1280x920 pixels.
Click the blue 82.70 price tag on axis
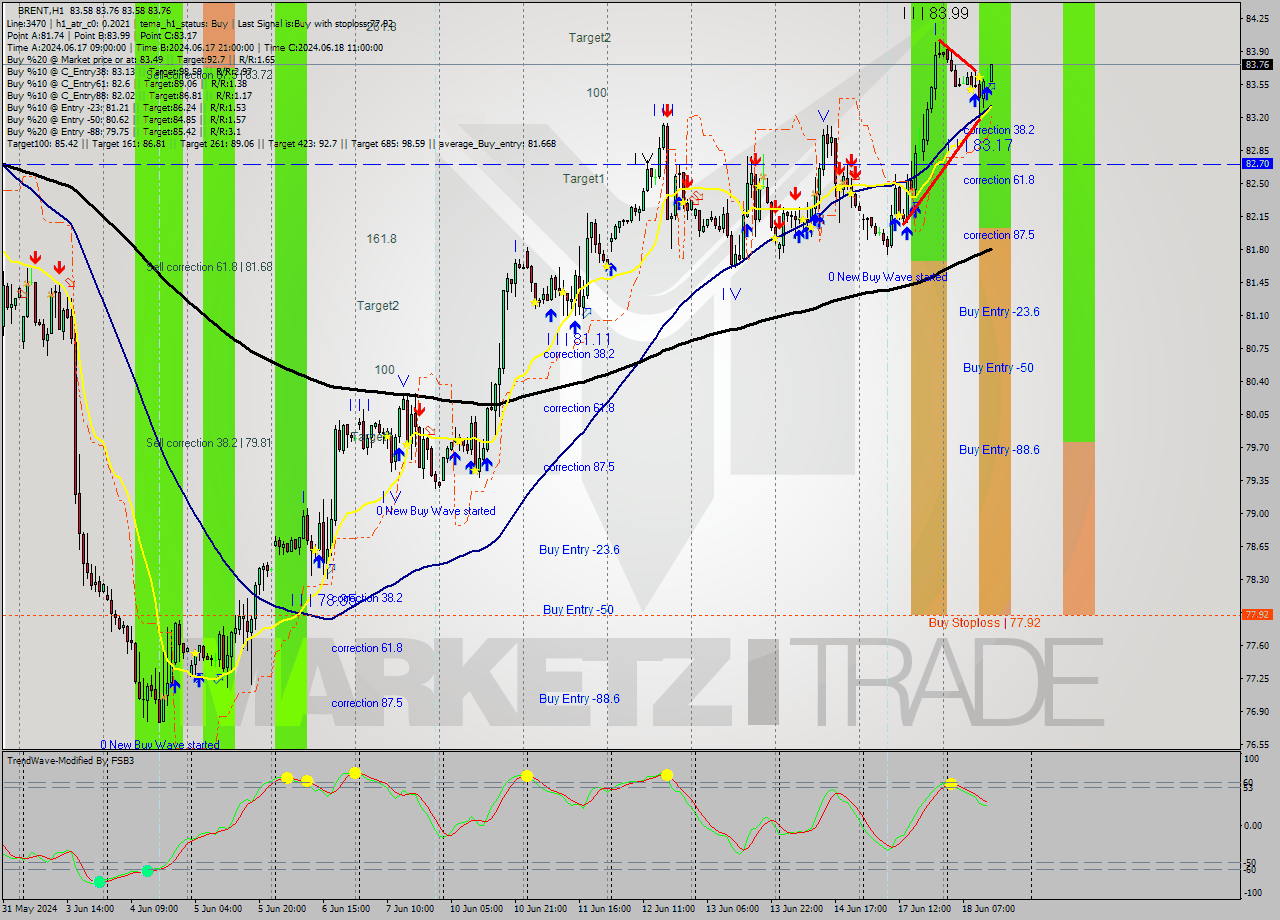(1257, 163)
